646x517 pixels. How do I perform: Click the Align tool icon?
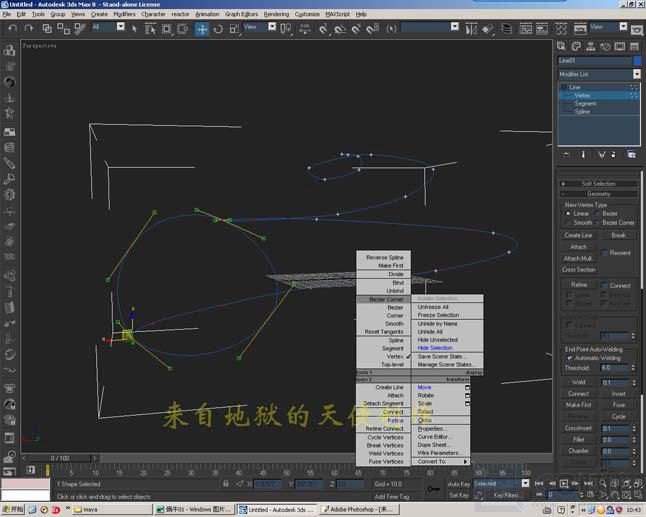coord(487,29)
